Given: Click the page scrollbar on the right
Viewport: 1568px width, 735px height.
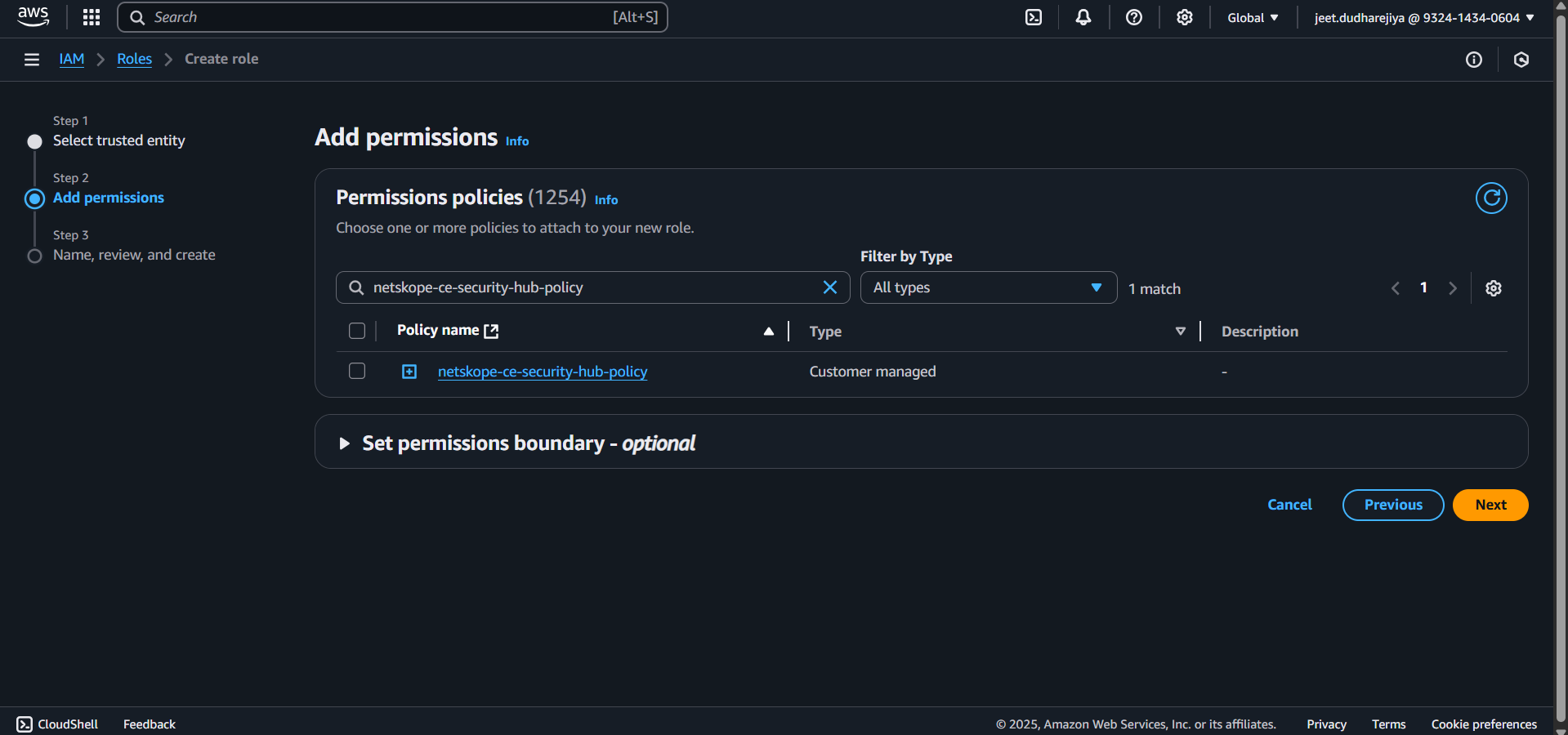Looking at the screenshot, I should pos(1561,367).
